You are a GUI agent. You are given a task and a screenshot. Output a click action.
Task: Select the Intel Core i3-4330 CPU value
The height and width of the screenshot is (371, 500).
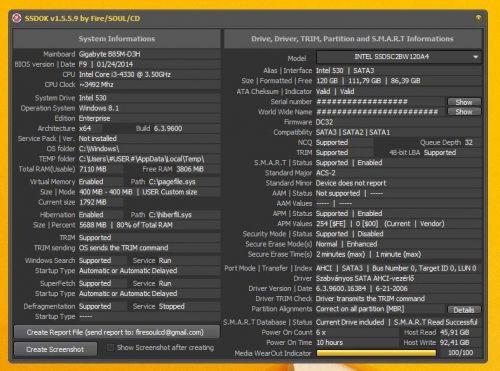coord(125,74)
